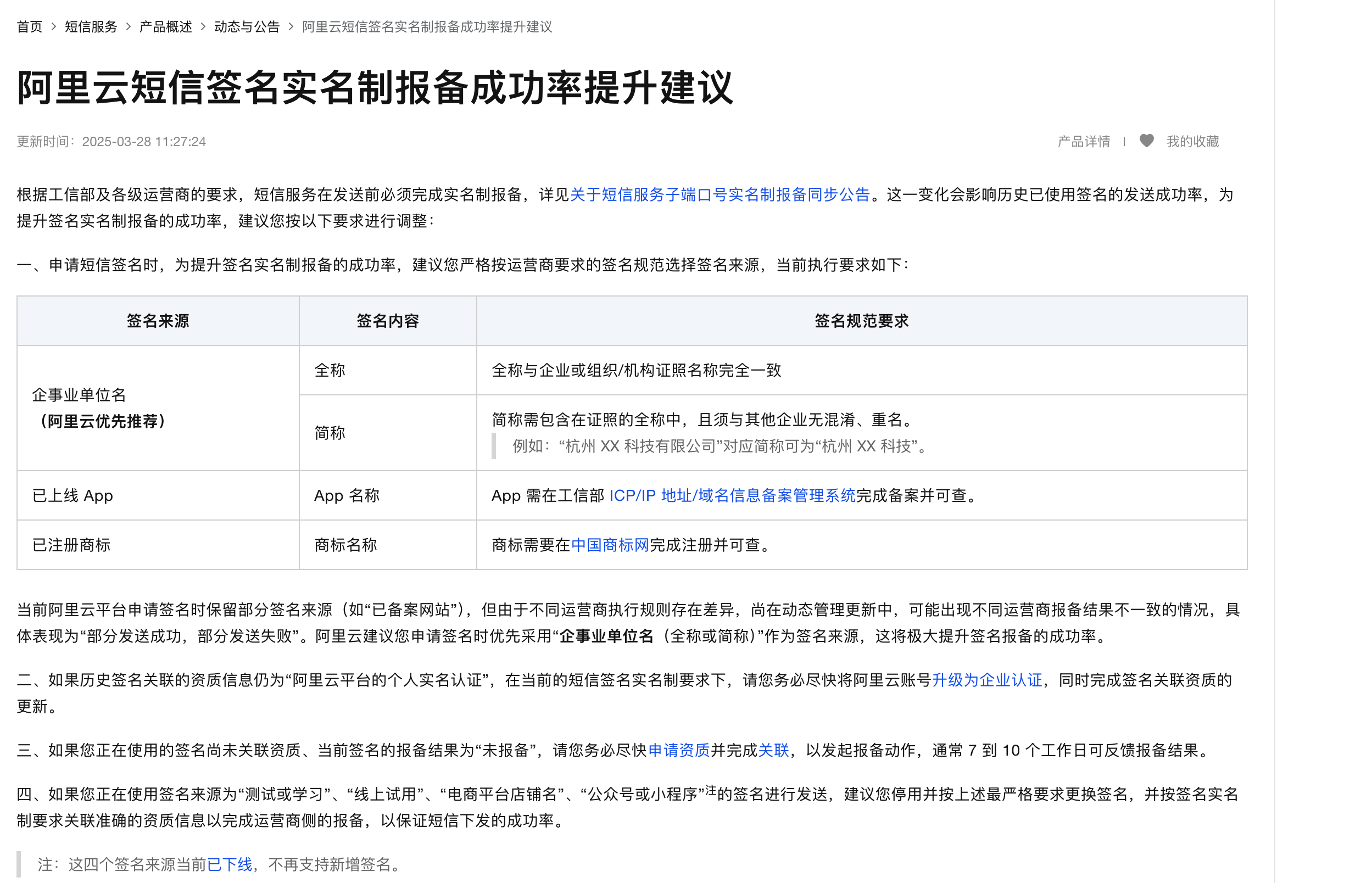Open 关于短信服务子端口号实名制报备同步公告 link
Screen dimensions: 1372x883
pos(720,195)
